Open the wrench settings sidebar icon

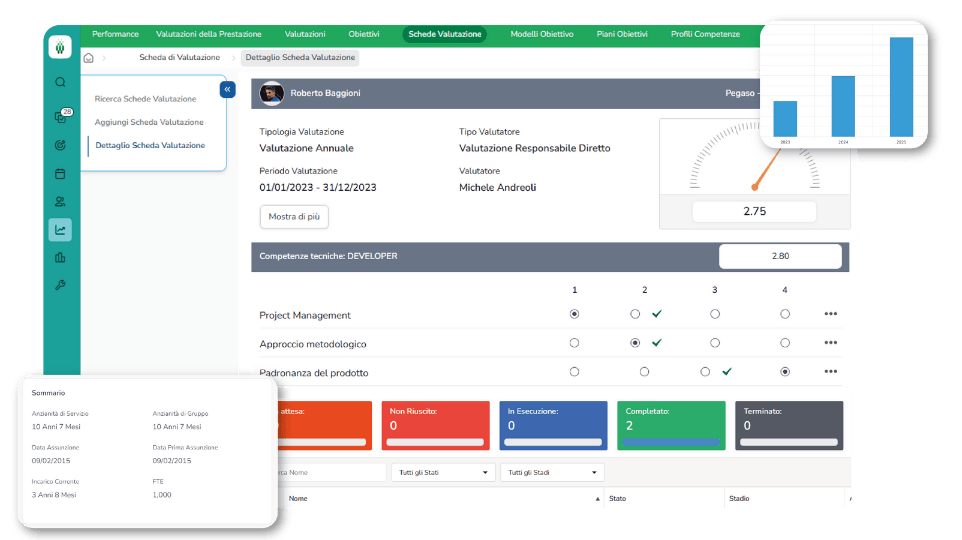[60, 286]
